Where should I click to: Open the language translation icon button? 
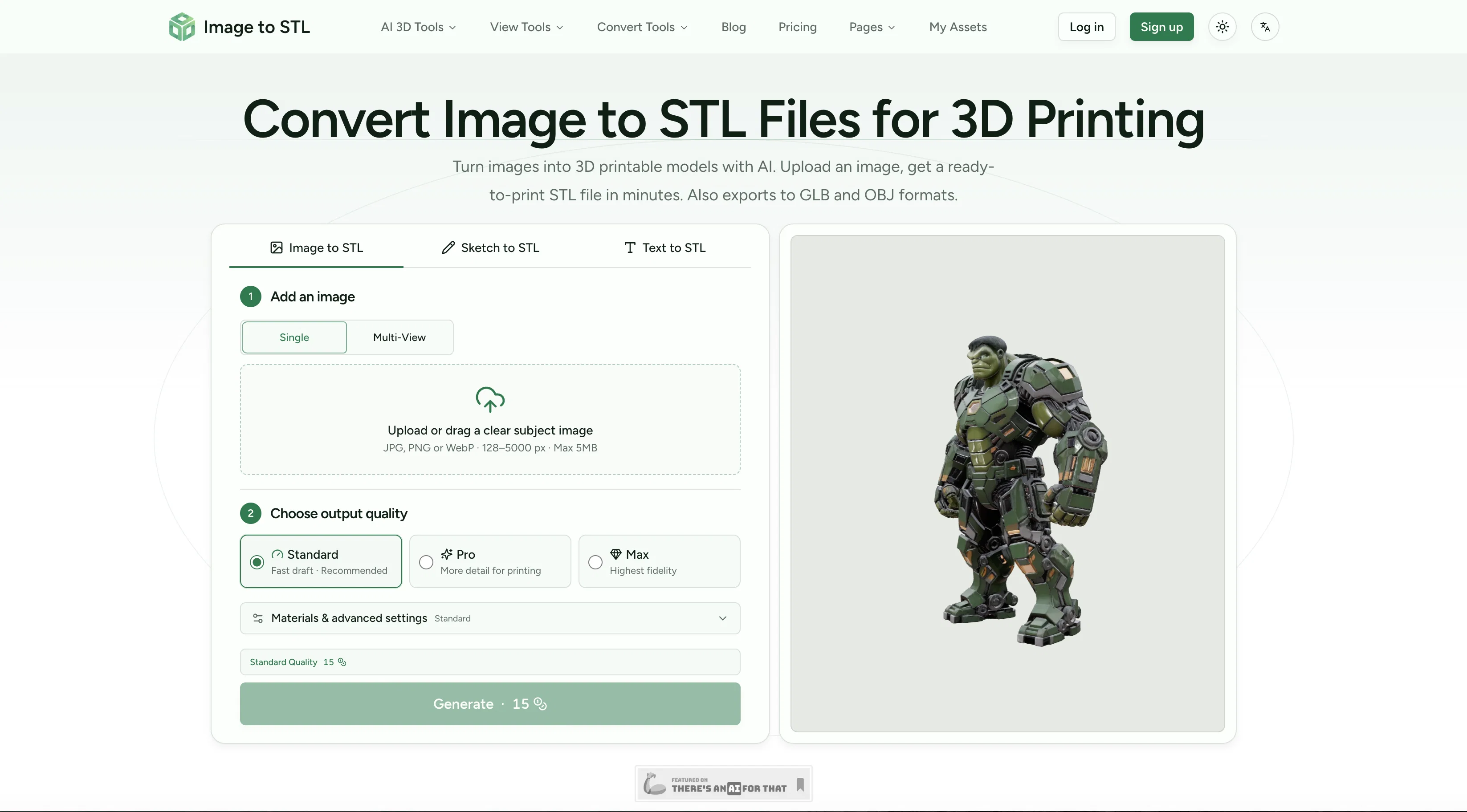click(1265, 27)
